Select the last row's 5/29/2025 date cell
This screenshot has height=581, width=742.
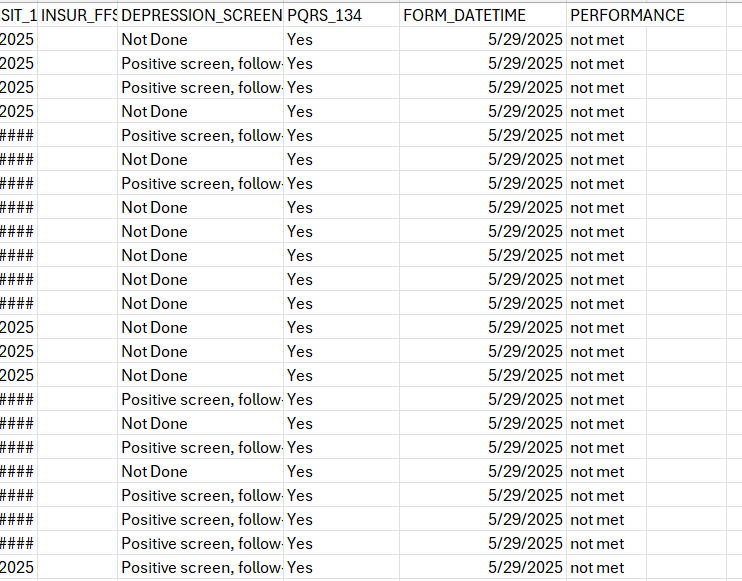click(483, 568)
